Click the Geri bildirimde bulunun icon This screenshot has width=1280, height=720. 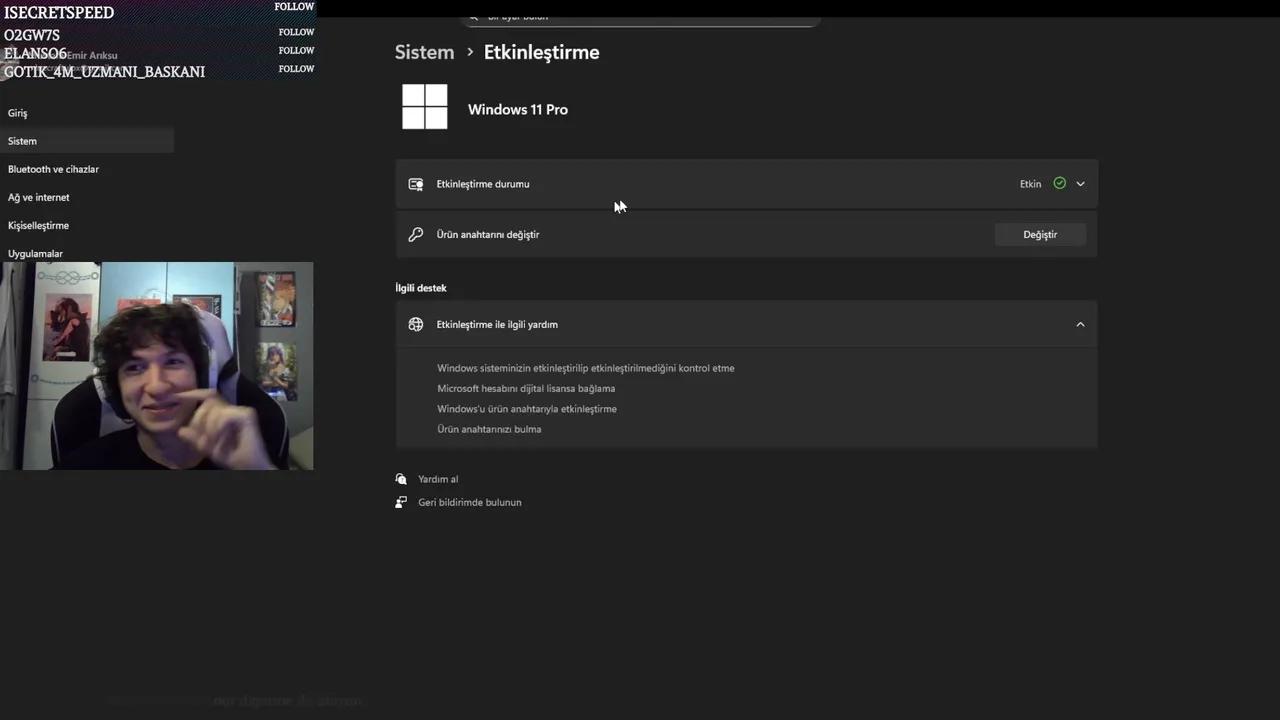point(401,502)
